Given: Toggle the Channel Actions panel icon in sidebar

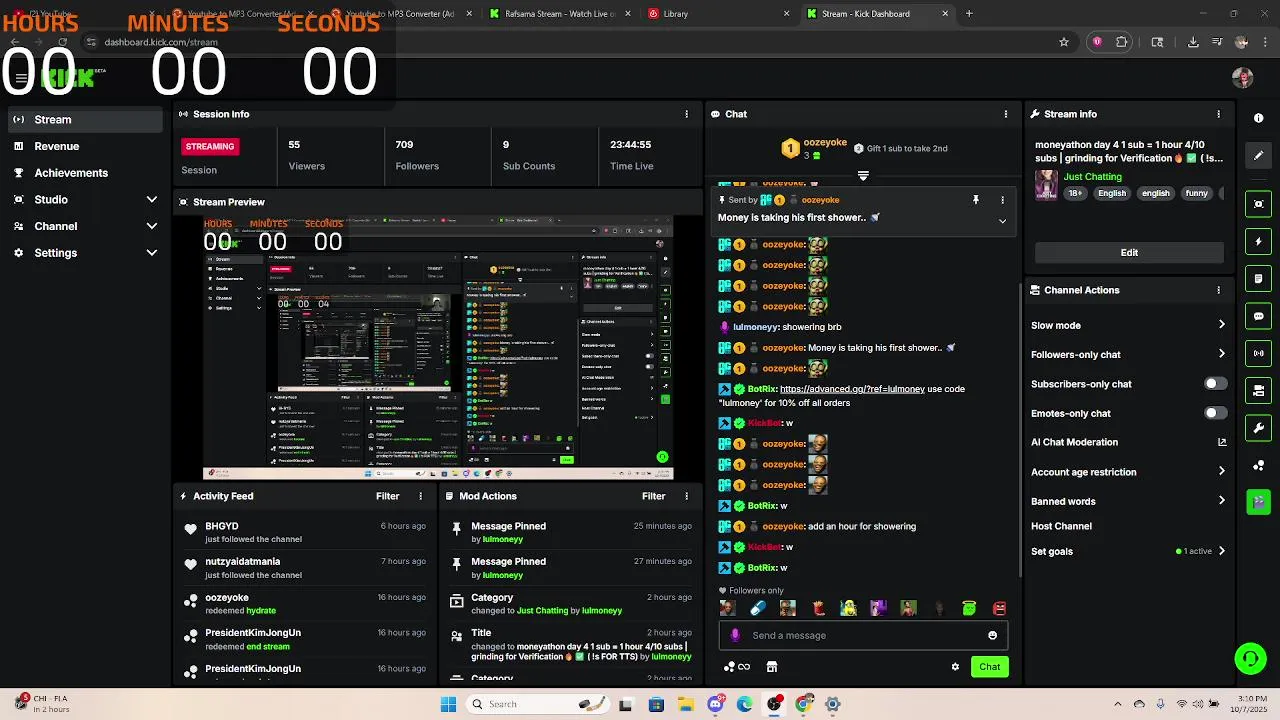Looking at the screenshot, I should click(1258, 390).
